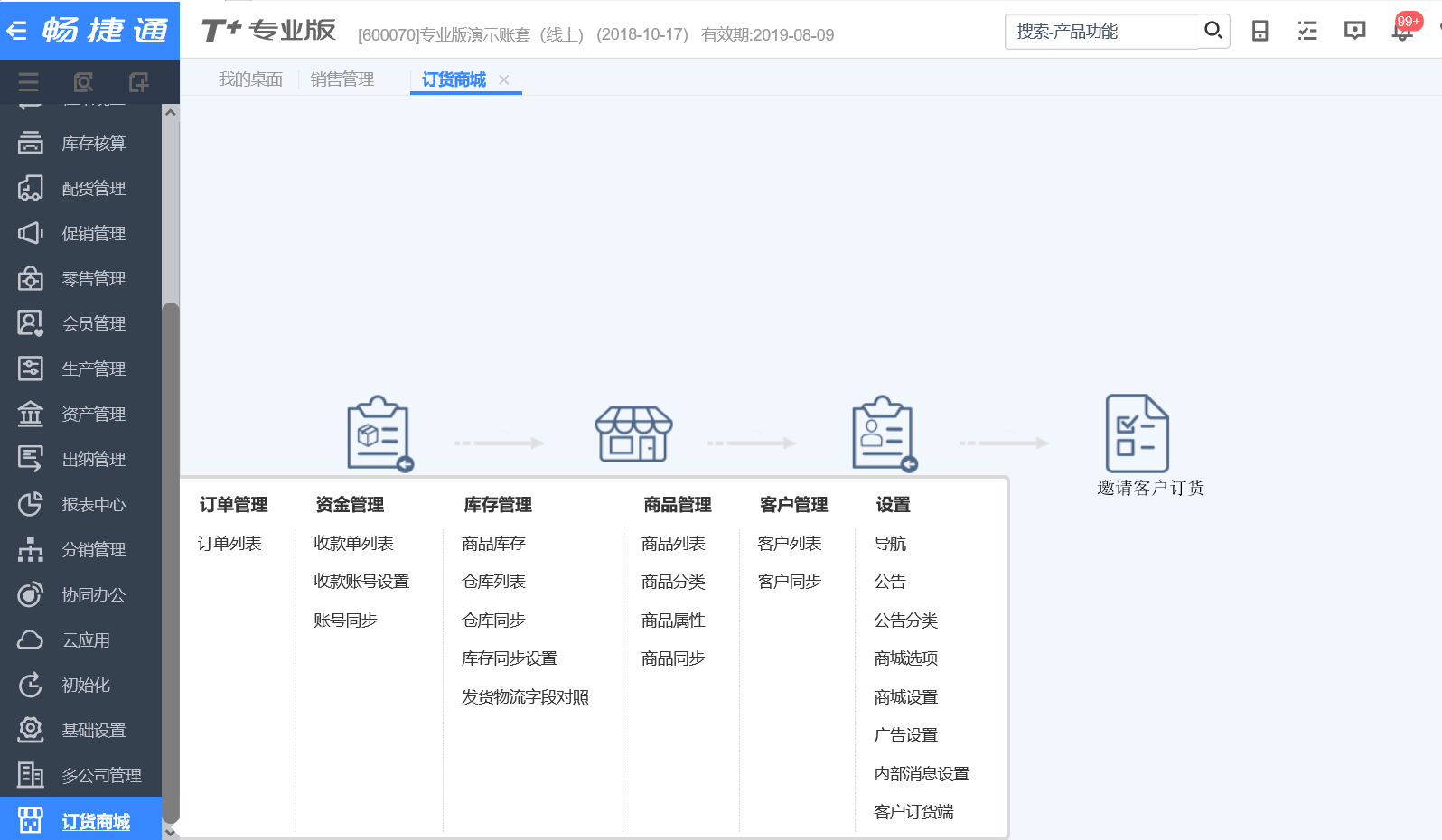Open 生产管理 icon in sidebar

[x=31, y=369]
